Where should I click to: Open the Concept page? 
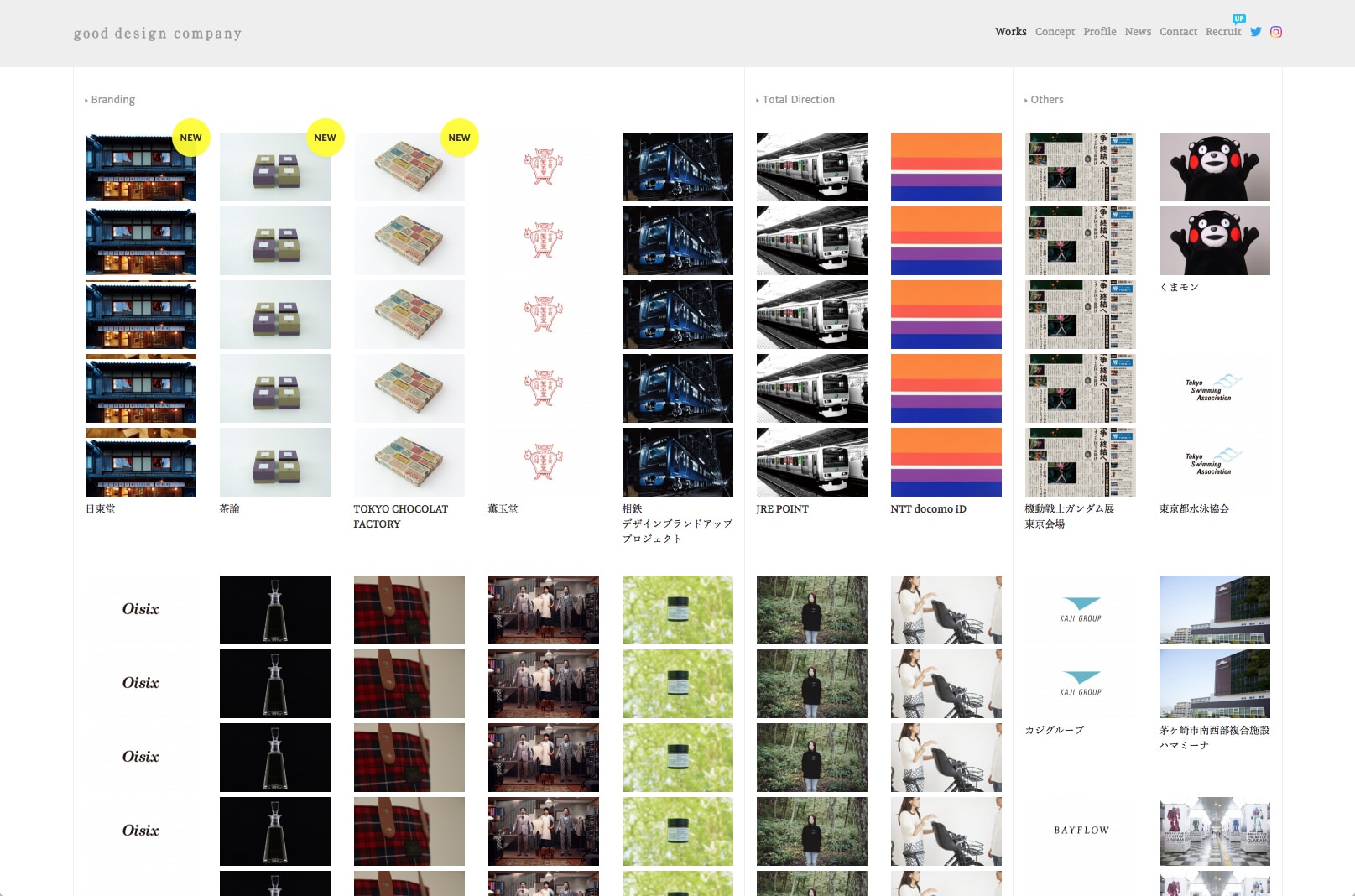coord(1055,32)
